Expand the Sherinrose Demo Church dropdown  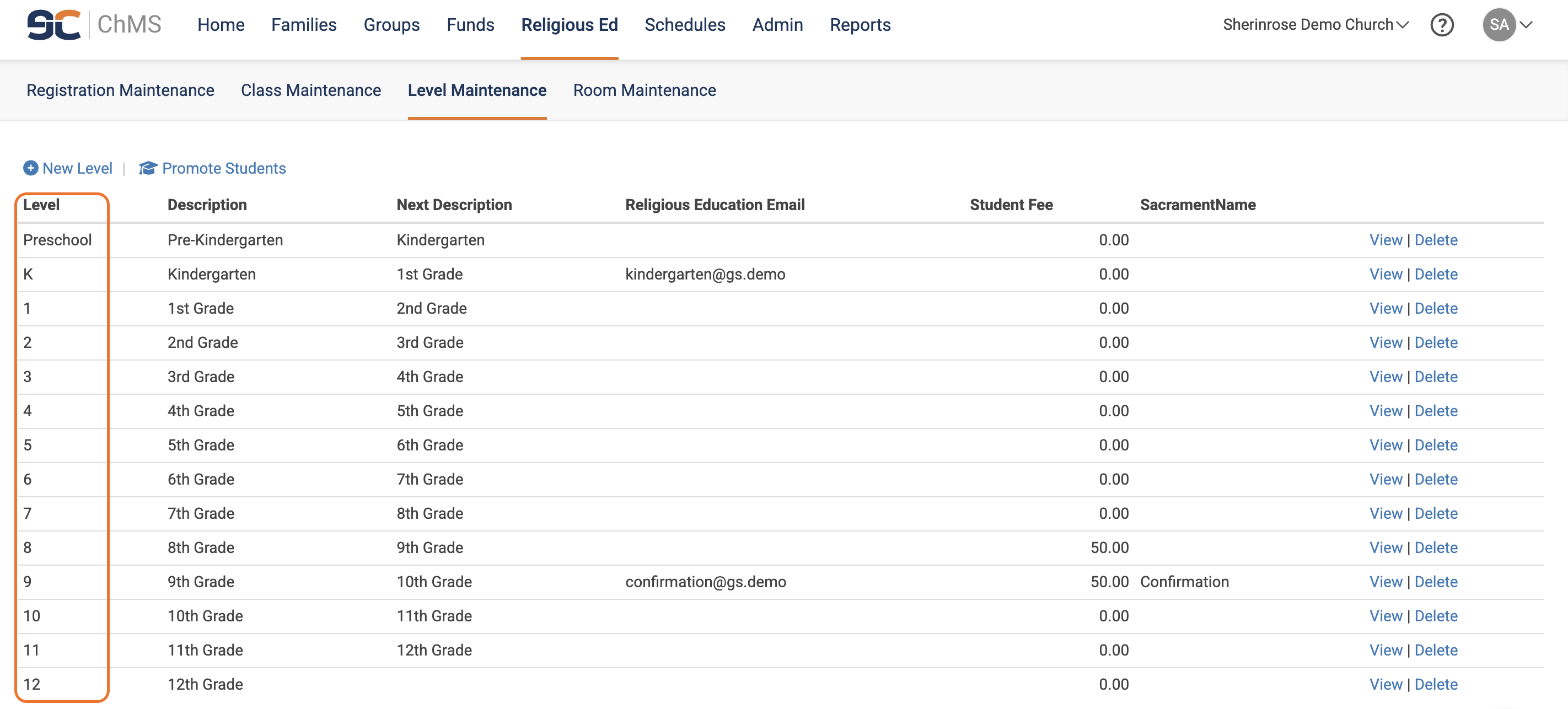1315,25
